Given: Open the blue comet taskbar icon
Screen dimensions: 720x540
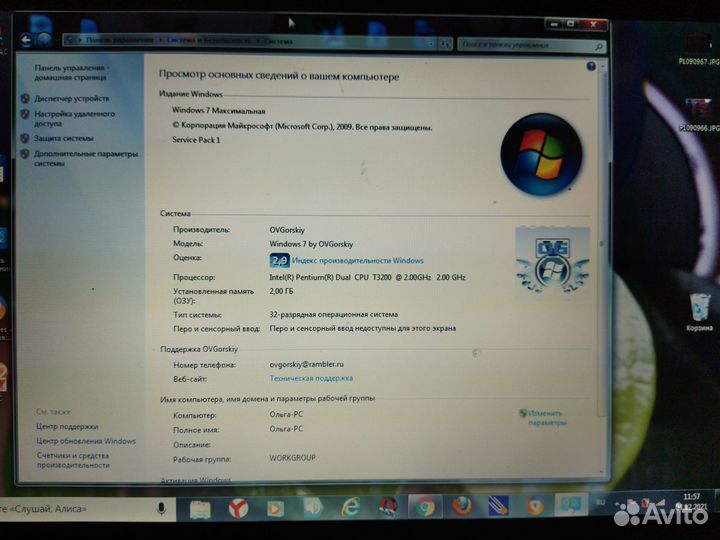Looking at the screenshot, I should (498, 506).
